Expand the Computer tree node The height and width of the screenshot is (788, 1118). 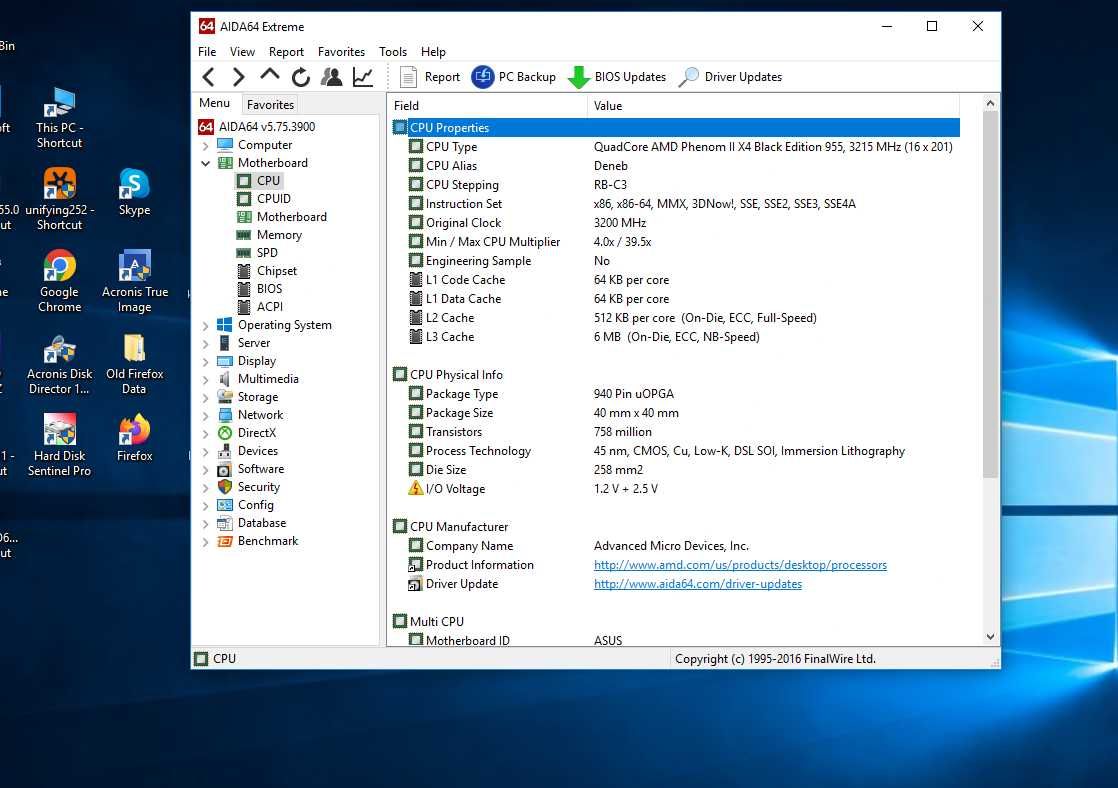point(205,145)
